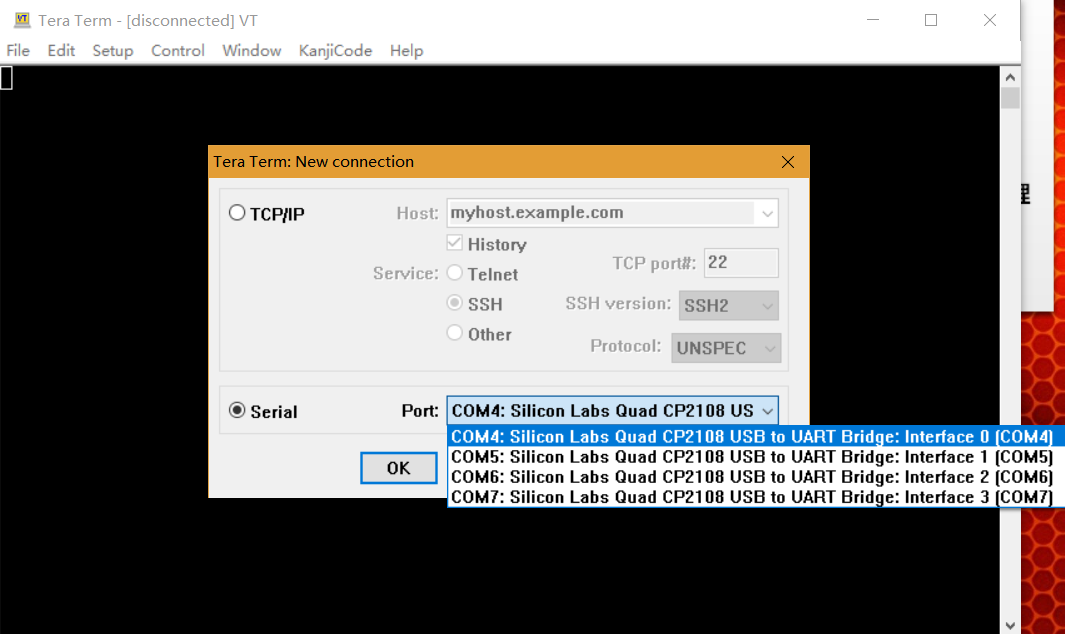Viewport: 1065px width, 634px height.
Task: Open the serial Port dropdown
Action: 768,410
